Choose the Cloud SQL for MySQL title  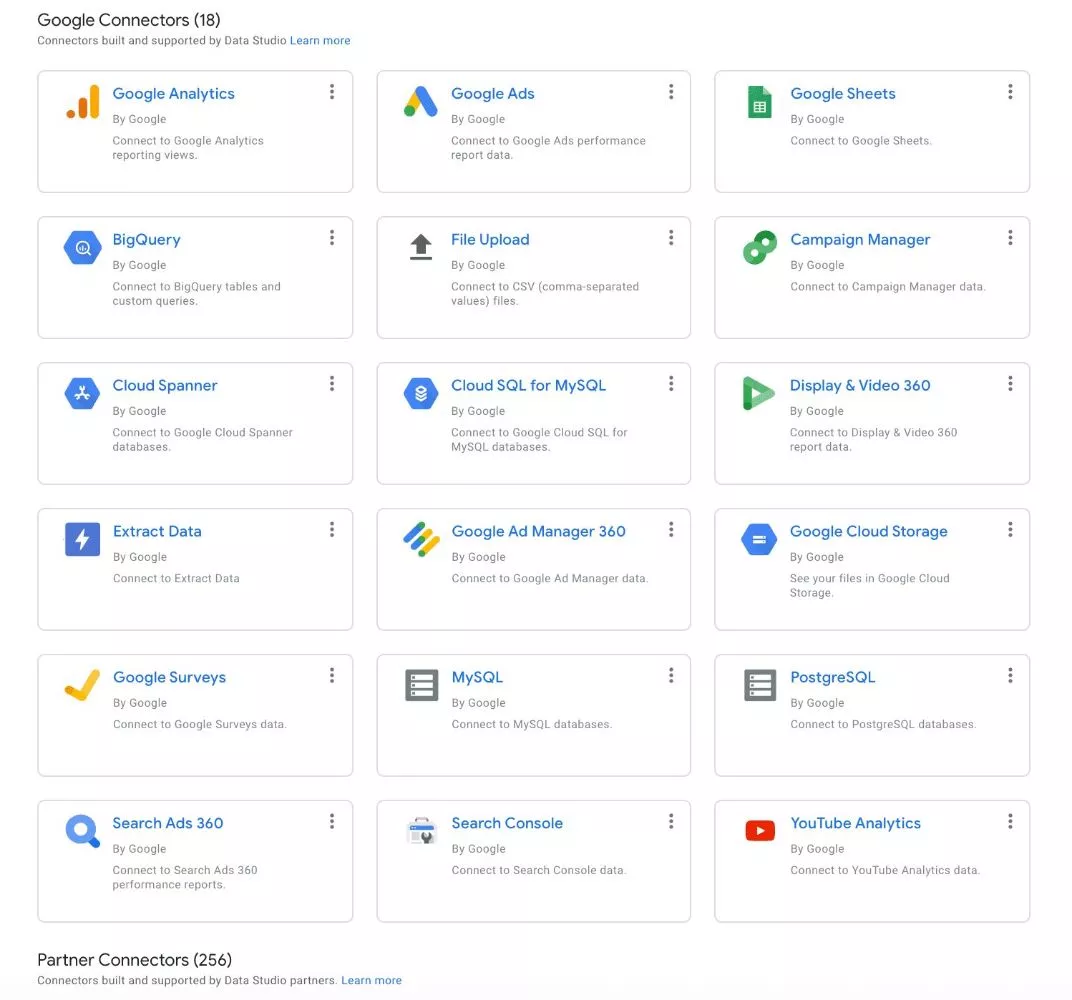pyautogui.click(x=528, y=386)
